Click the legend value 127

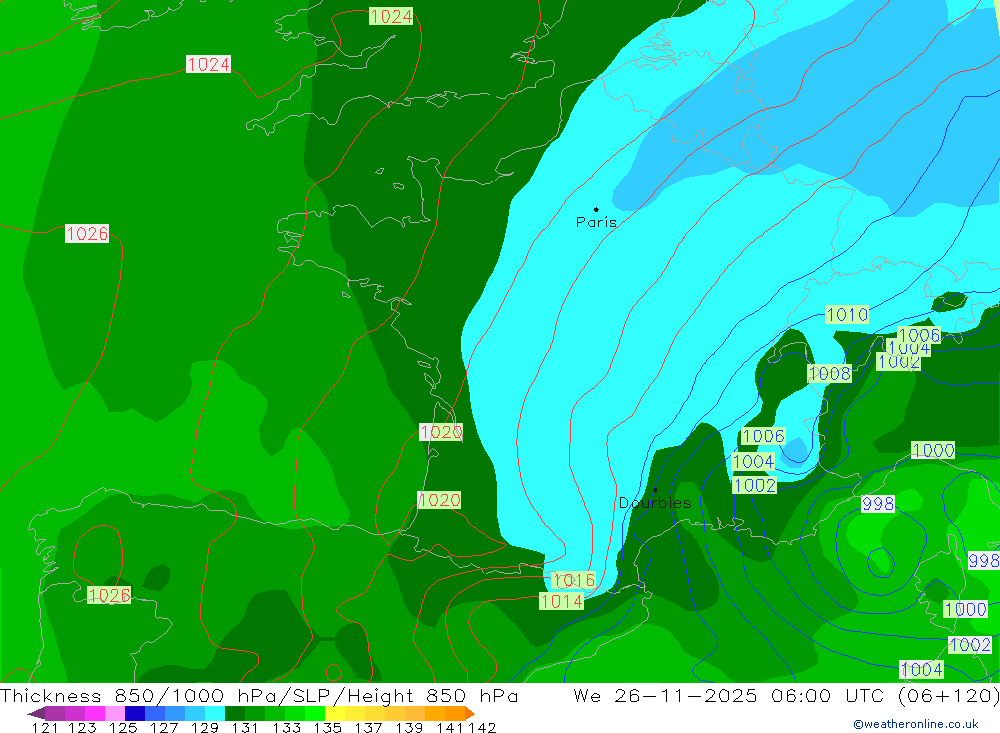pyautogui.click(x=164, y=728)
